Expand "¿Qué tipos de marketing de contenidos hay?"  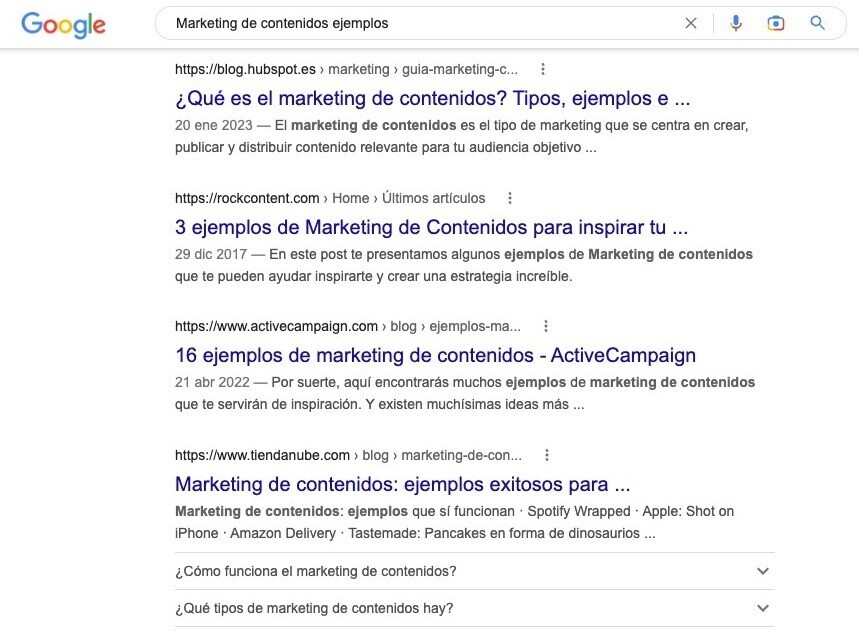coord(314,608)
